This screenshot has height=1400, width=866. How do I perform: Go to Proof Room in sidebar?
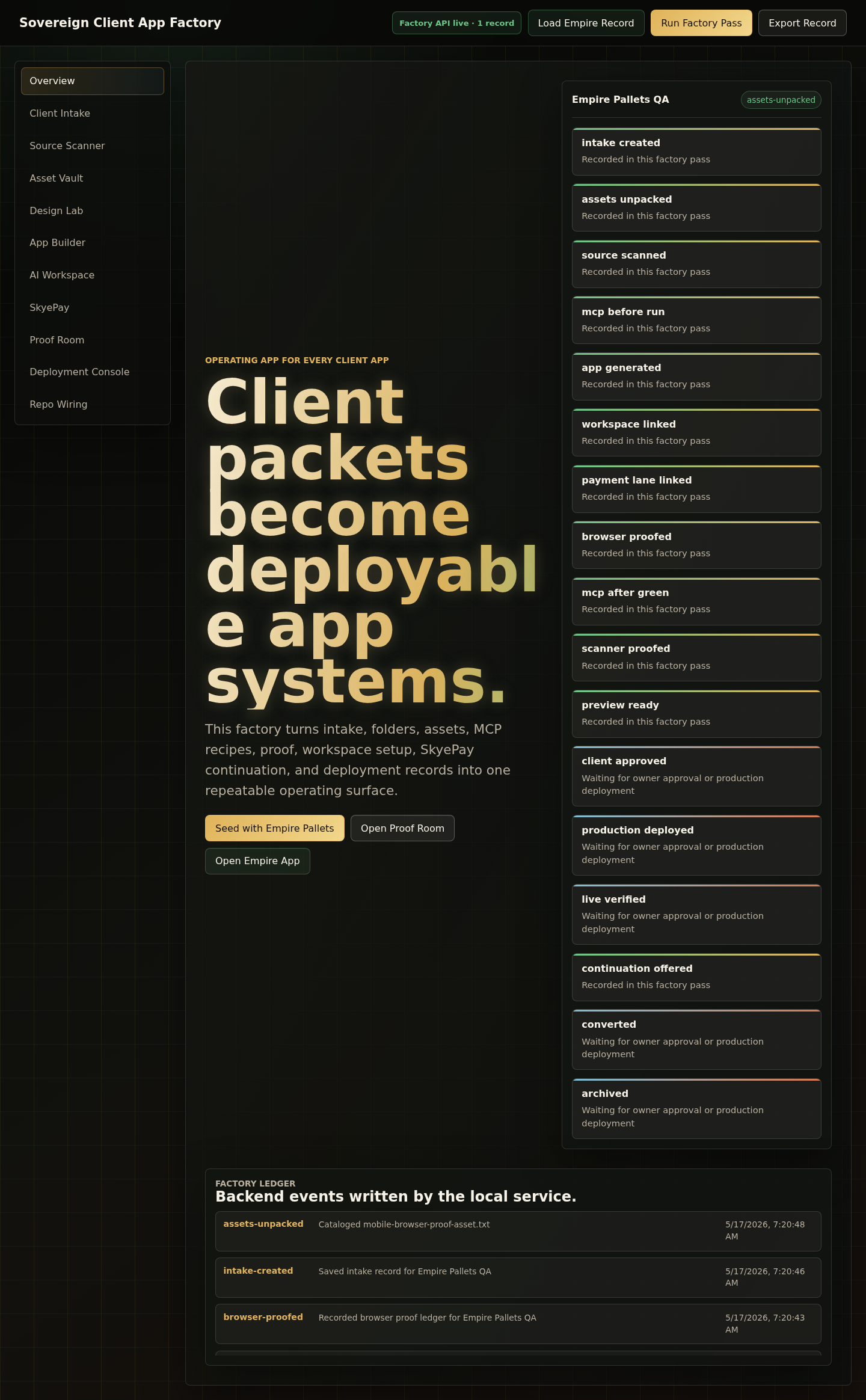[x=93, y=340]
